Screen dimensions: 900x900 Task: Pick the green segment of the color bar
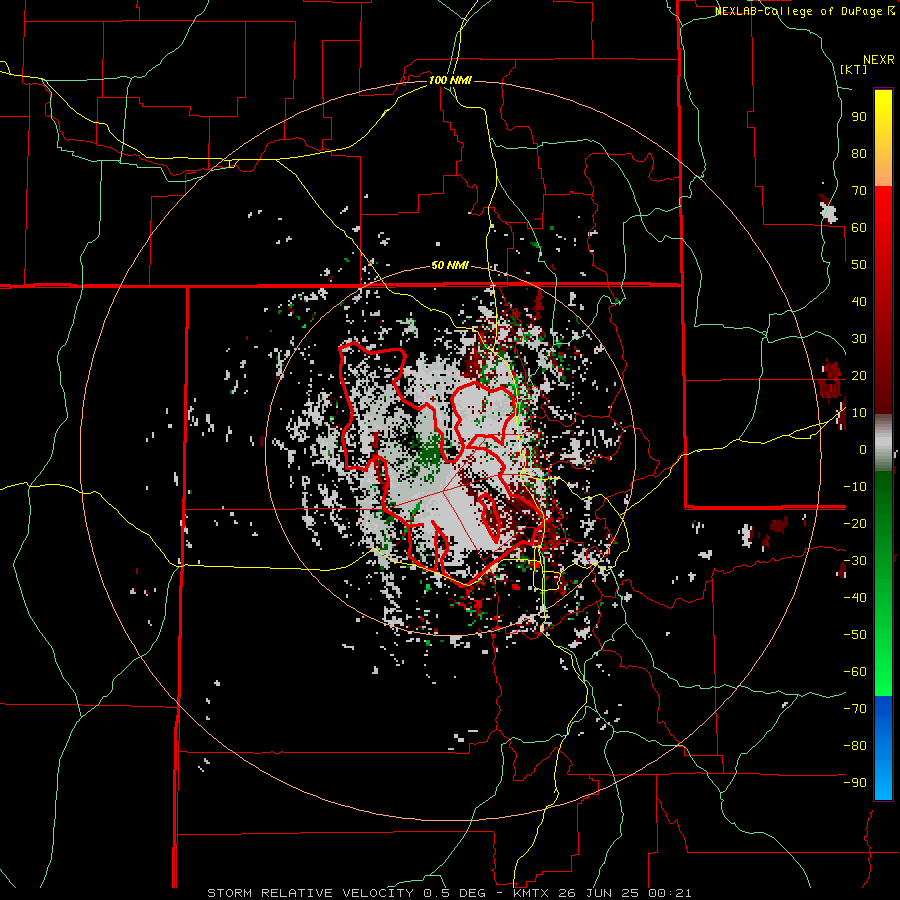pyautogui.click(x=883, y=583)
